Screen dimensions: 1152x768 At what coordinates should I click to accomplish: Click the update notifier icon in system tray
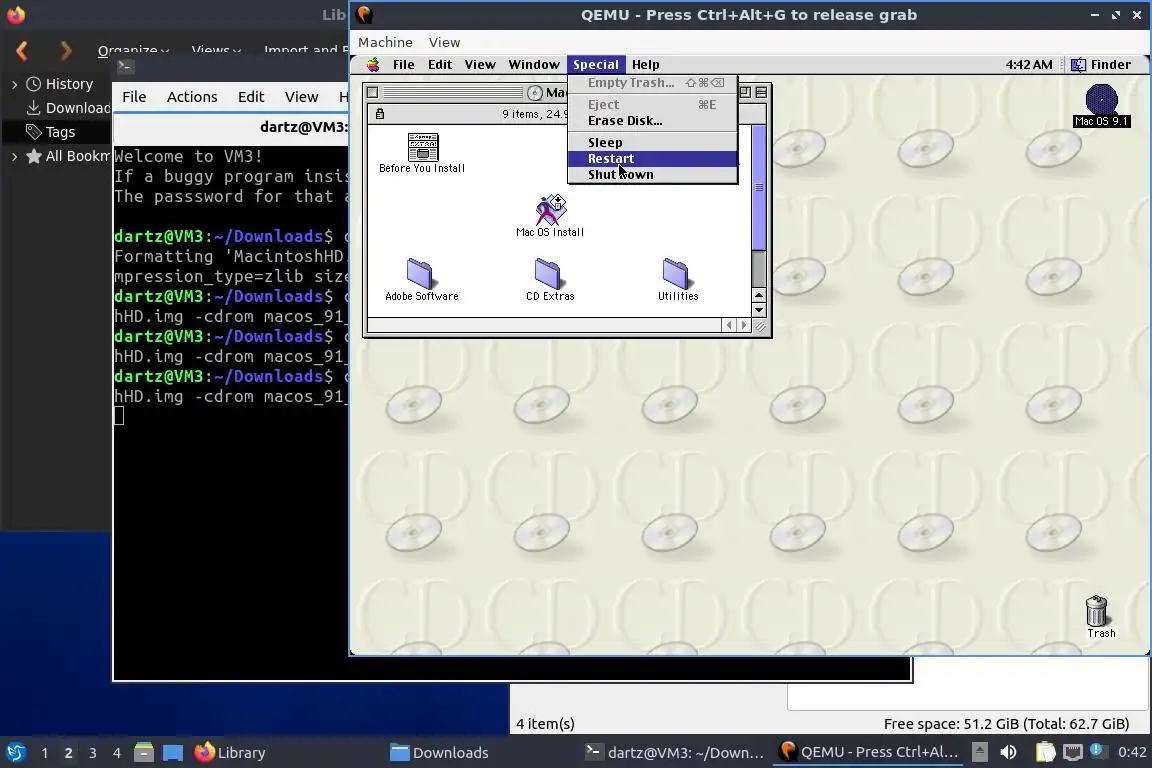tap(1097, 750)
